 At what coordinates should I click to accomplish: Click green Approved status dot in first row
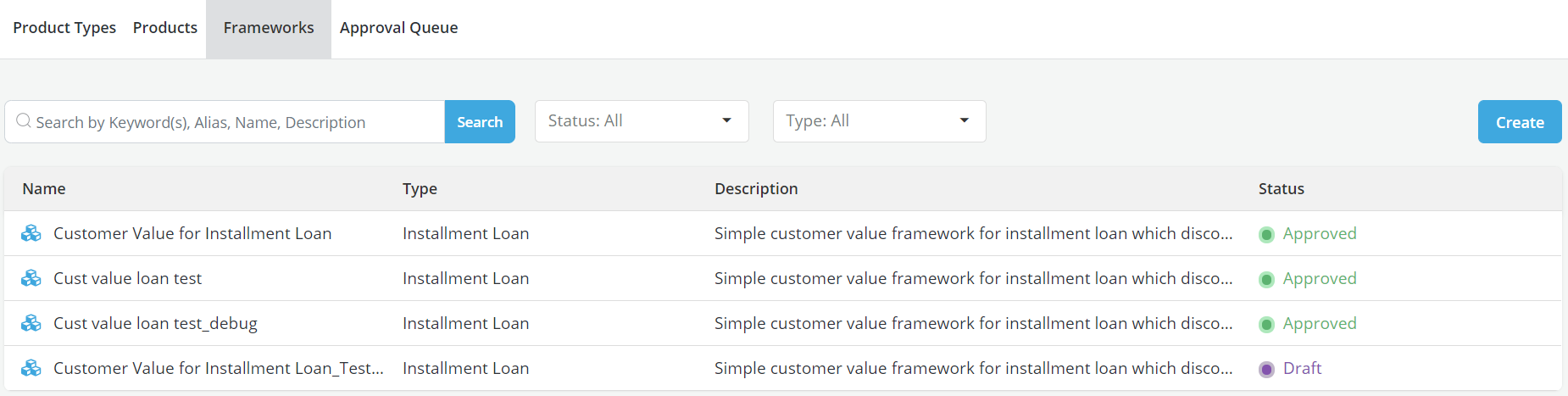1266,235
